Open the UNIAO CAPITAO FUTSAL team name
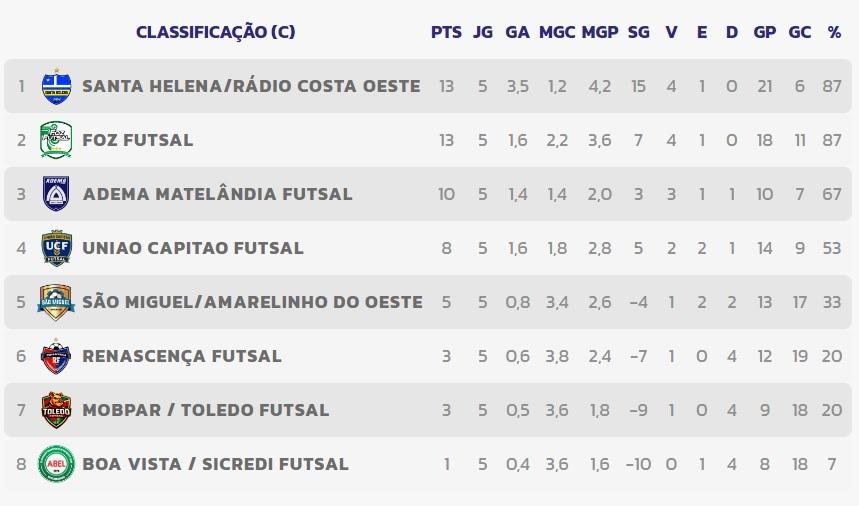This screenshot has width=859, height=506. point(193,248)
